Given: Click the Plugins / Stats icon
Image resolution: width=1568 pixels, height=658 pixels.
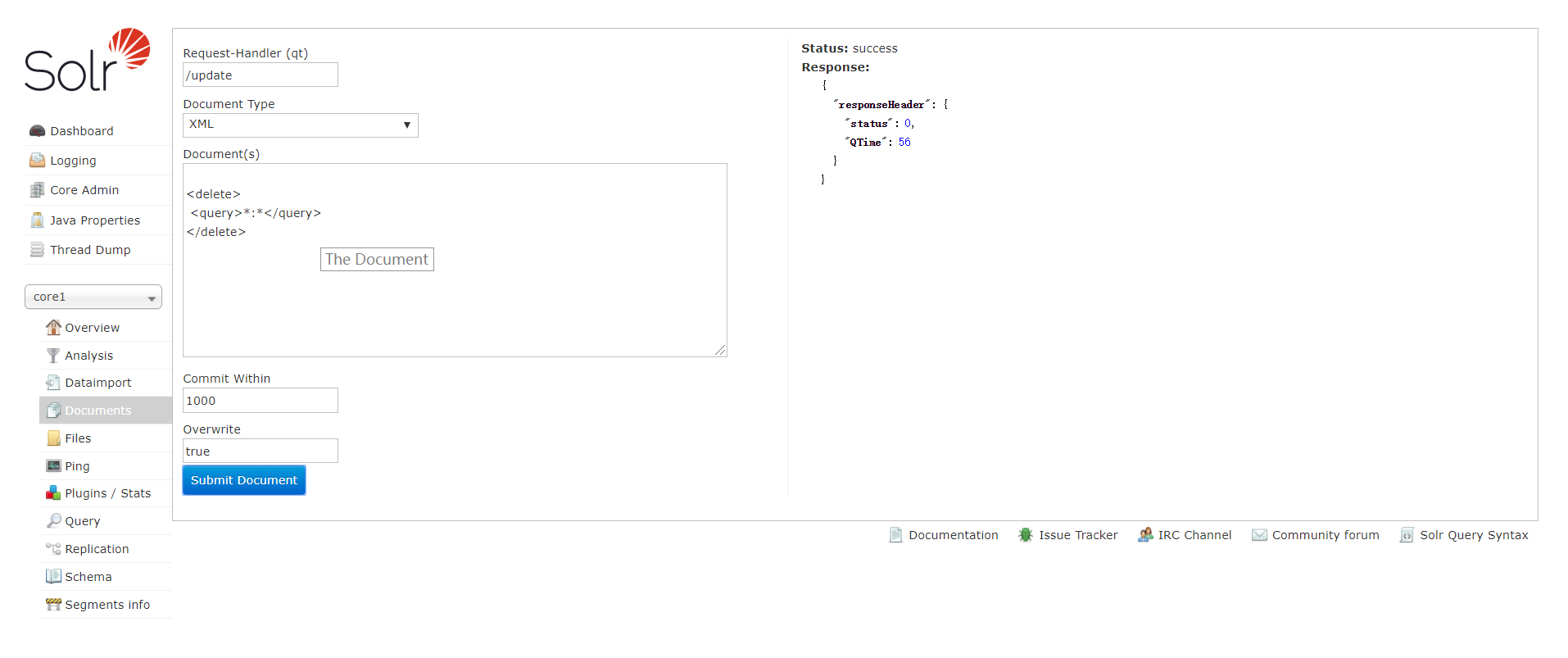Looking at the screenshot, I should [53, 493].
